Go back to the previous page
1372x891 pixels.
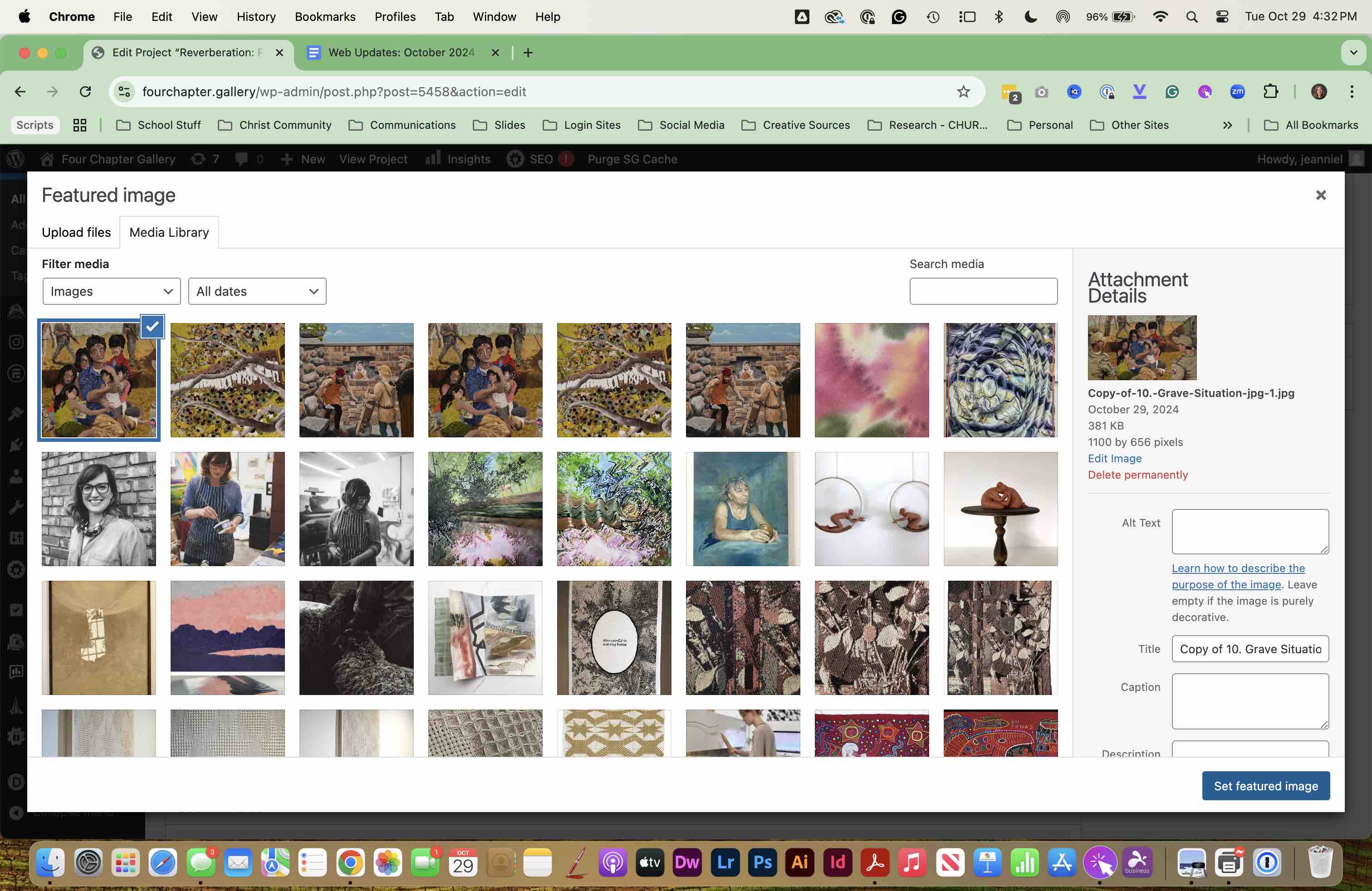tap(20, 92)
